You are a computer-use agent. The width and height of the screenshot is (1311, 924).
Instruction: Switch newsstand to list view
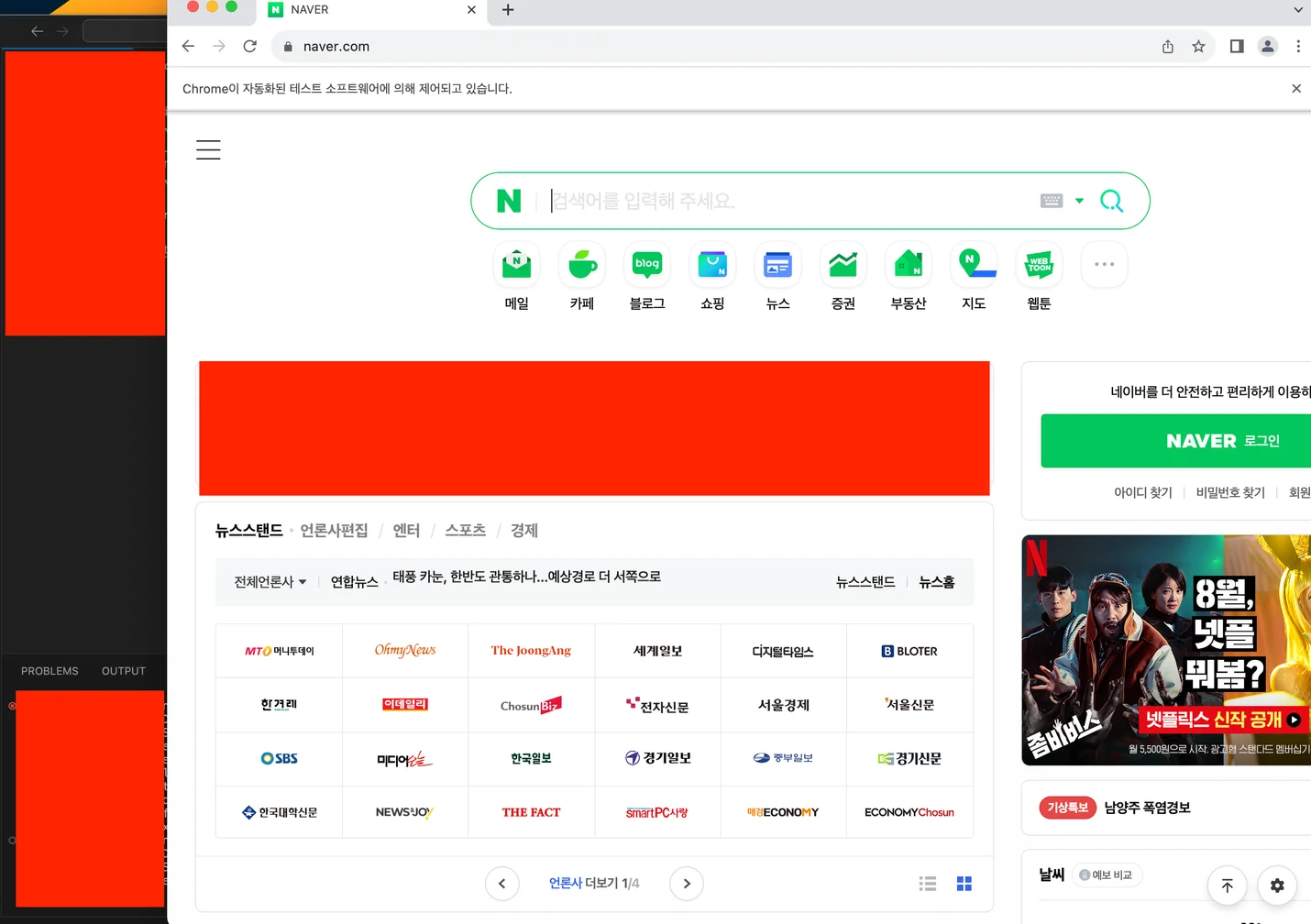point(928,884)
